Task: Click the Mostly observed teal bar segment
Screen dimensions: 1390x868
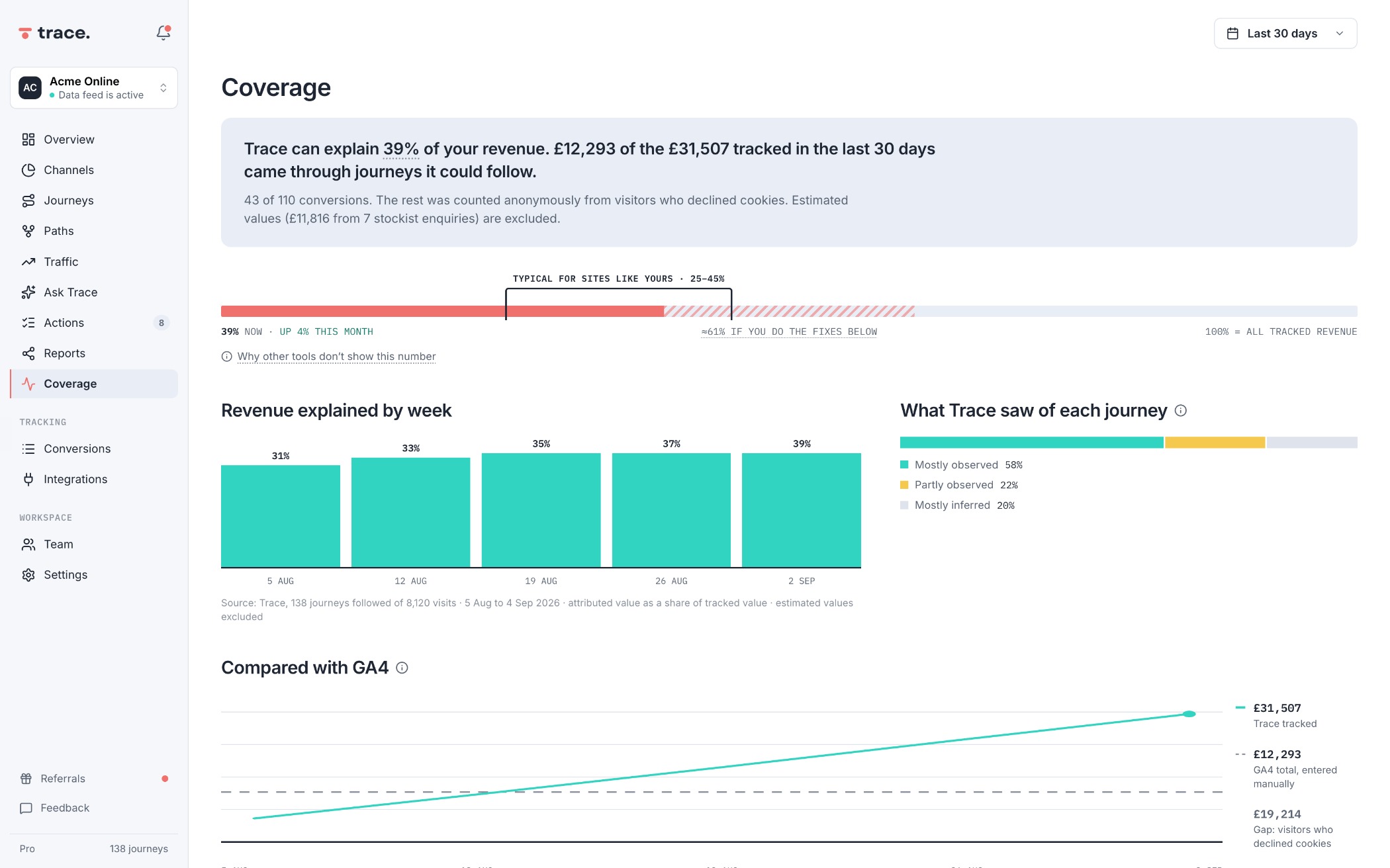Action: pyautogui.click(x=1031, y=443)
